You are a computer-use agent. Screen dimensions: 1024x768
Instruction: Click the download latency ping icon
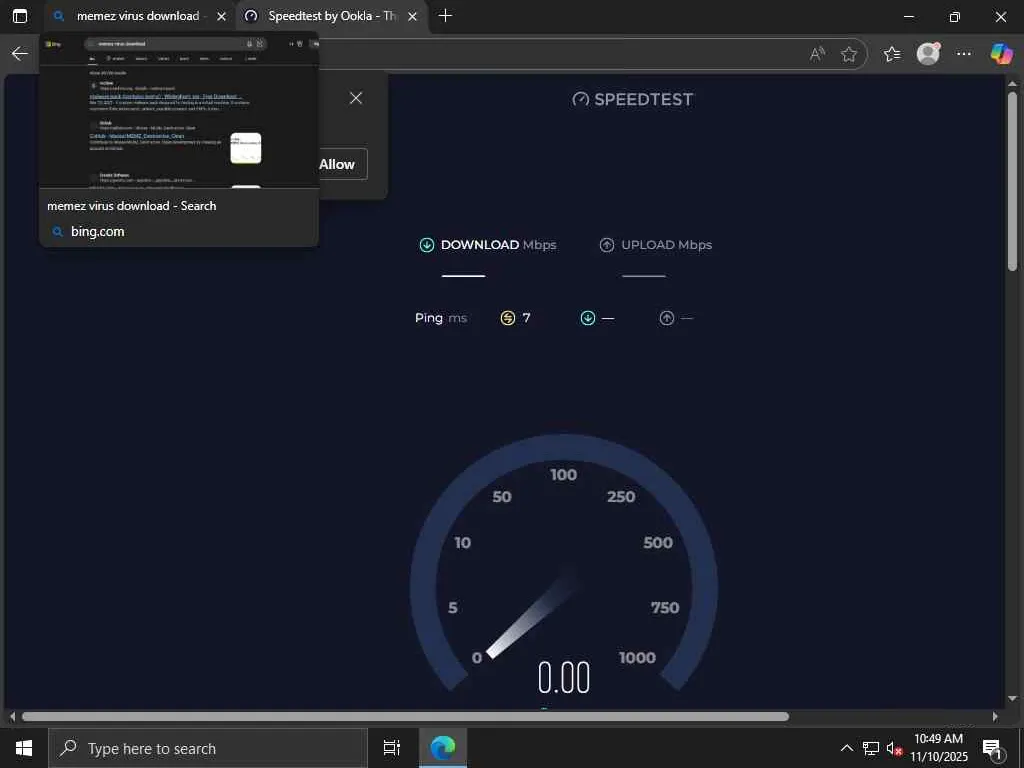(588, 318)
